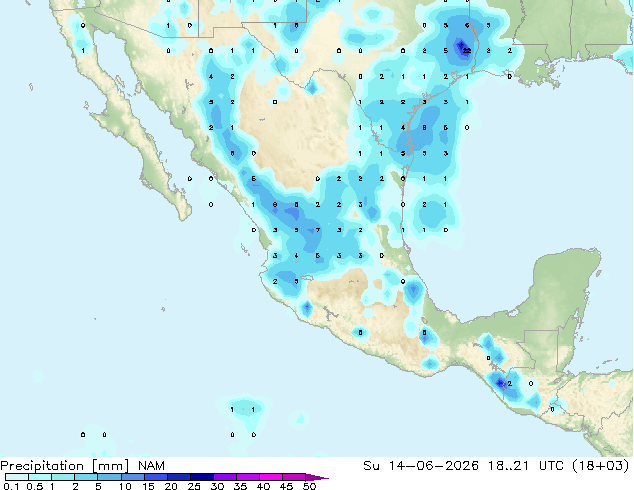Click the legend label '35'
The width and height of the screenshot is (634, 490).
tap(240, 486)
